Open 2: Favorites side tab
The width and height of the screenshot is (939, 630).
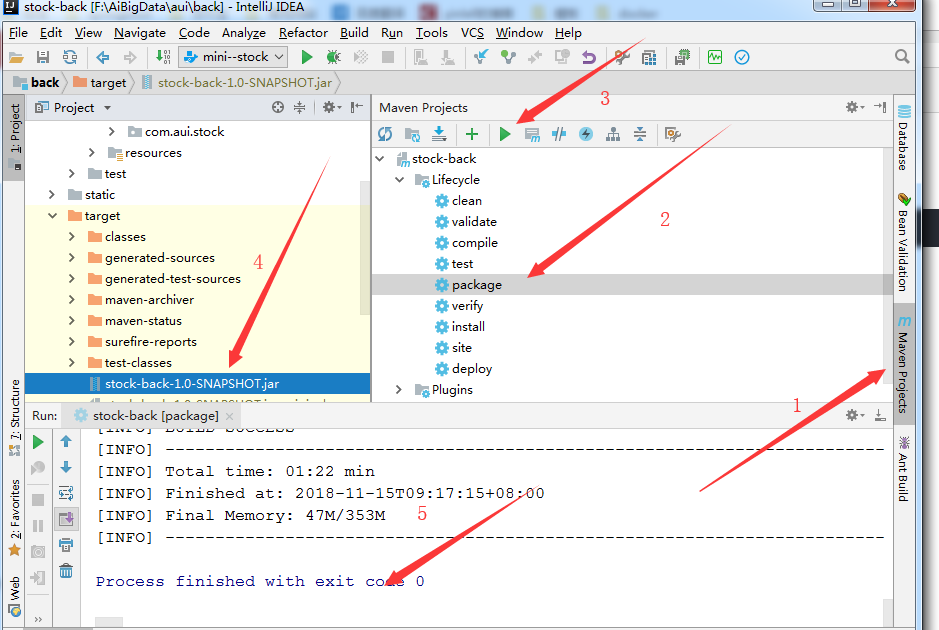click(x=15, y=517)
